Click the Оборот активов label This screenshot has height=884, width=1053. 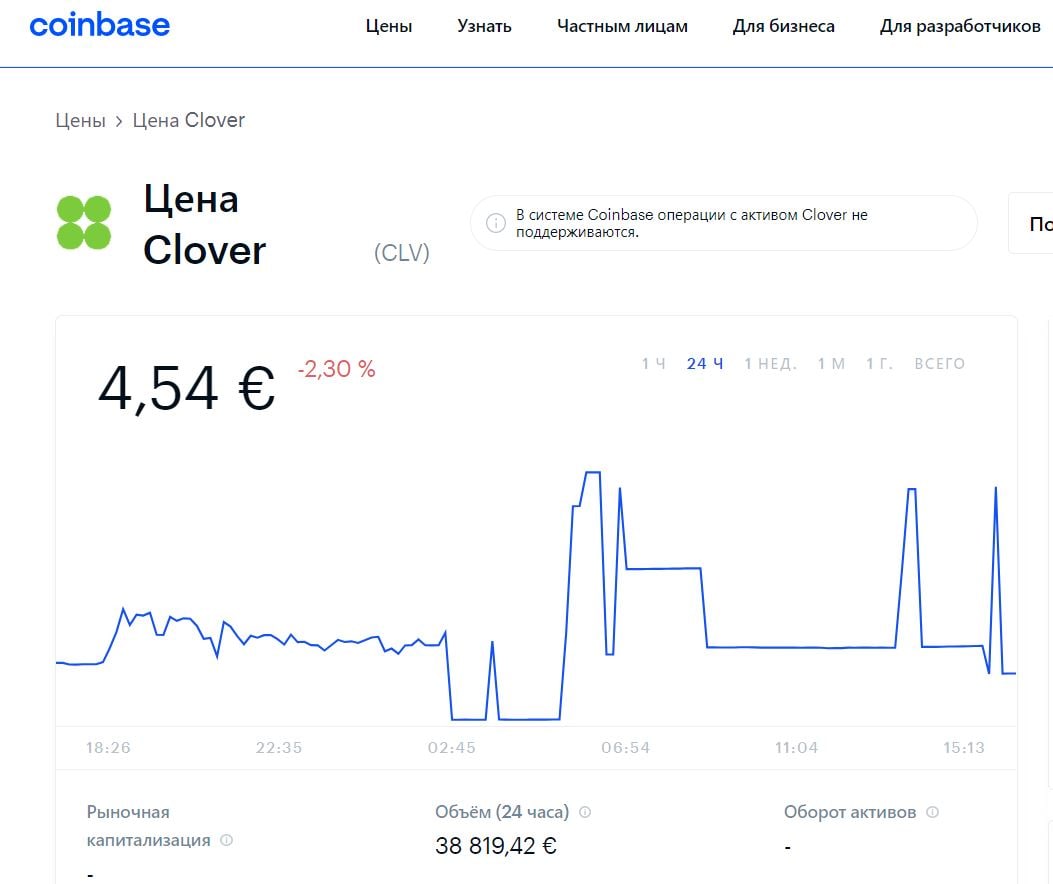tap(850, 812)
